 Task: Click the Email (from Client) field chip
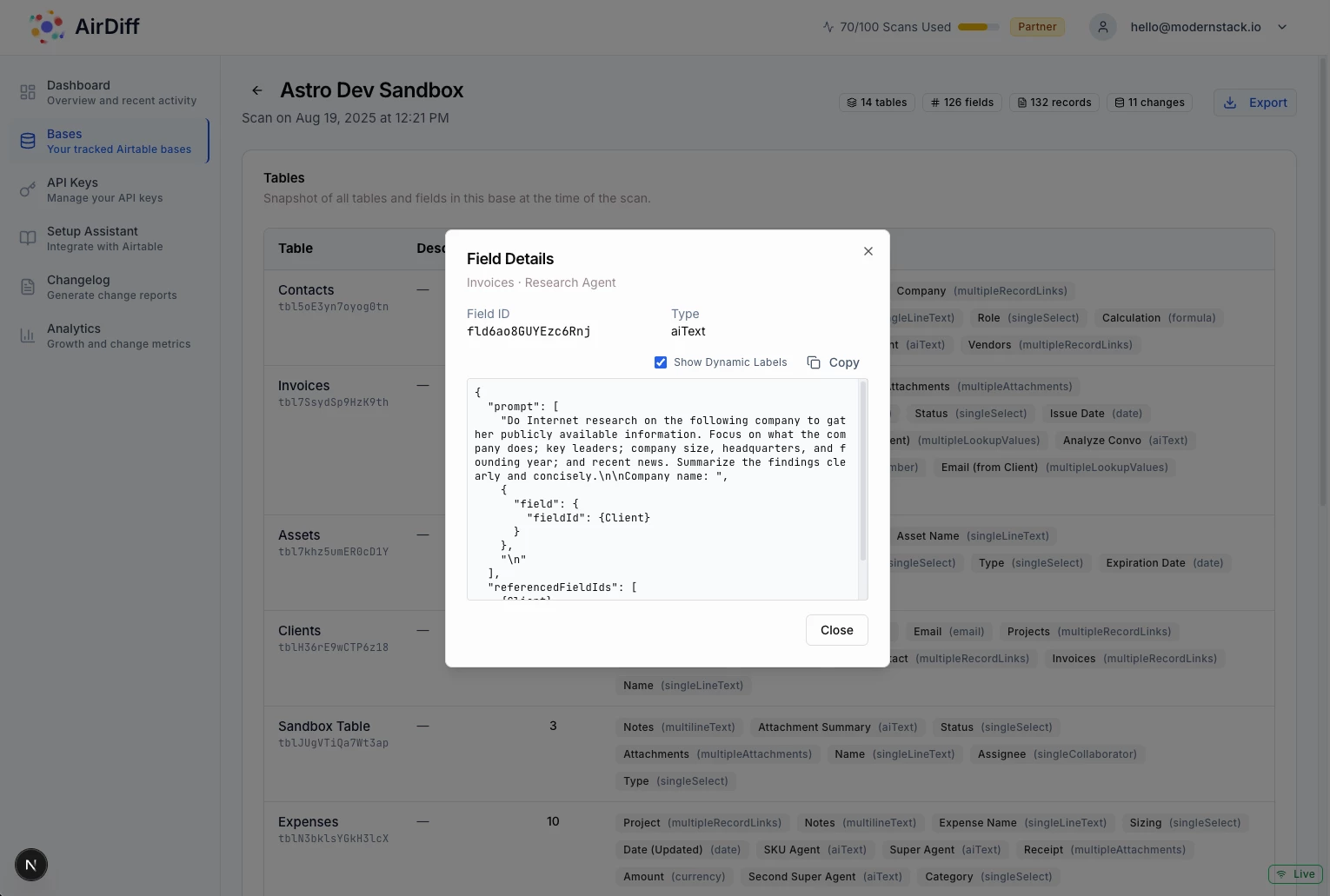[1054, 468]
